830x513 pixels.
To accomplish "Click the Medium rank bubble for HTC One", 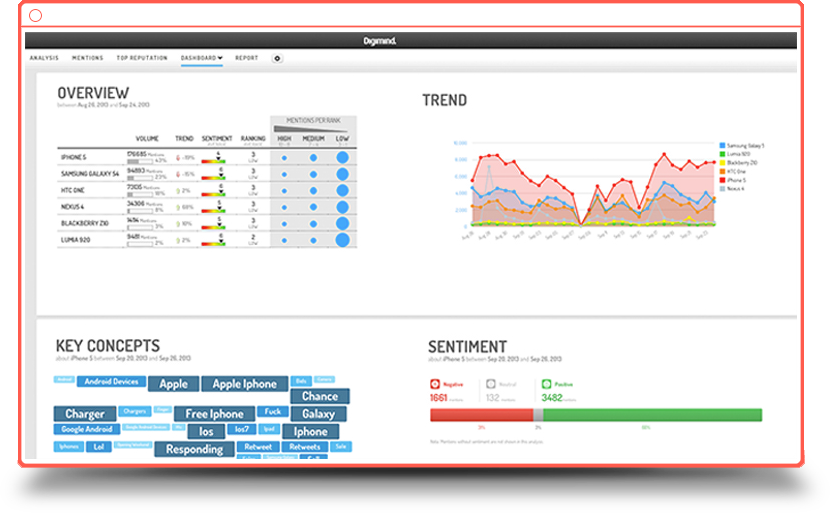I will pyautogui.click(x=313, y=190).
